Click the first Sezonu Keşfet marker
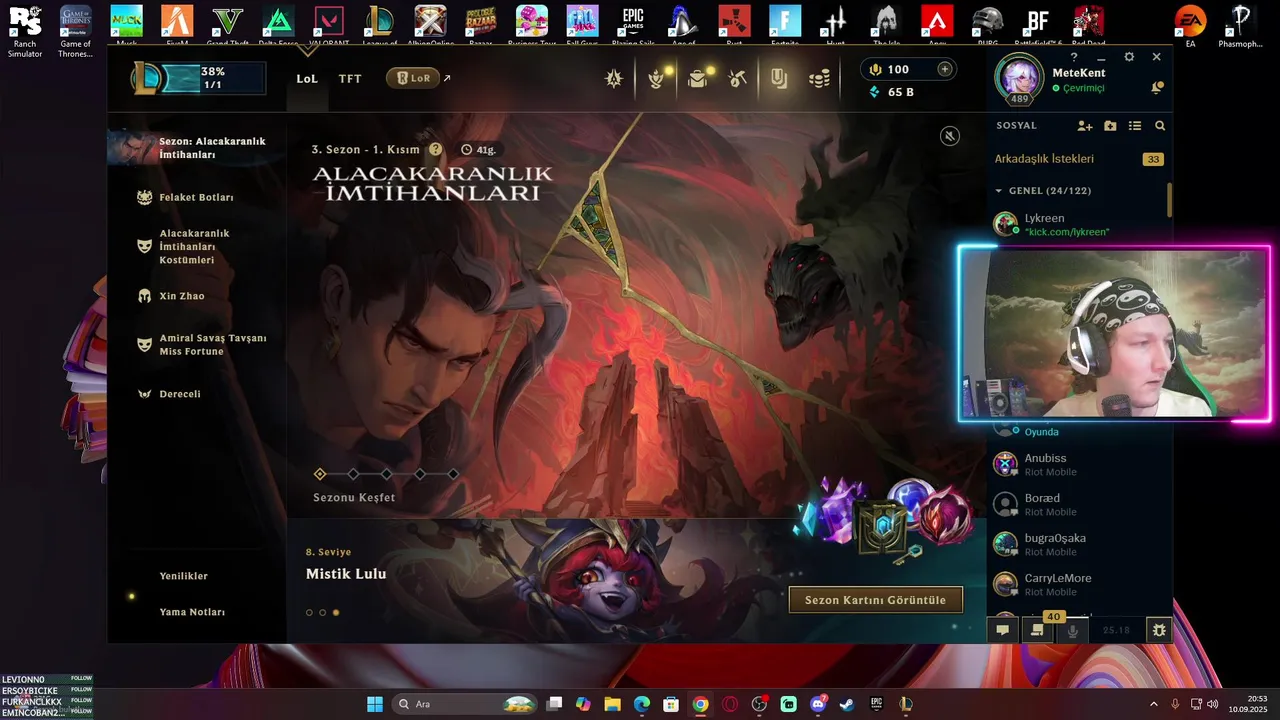The height and width of the screenshot is (720, 1280). point(320,474)
